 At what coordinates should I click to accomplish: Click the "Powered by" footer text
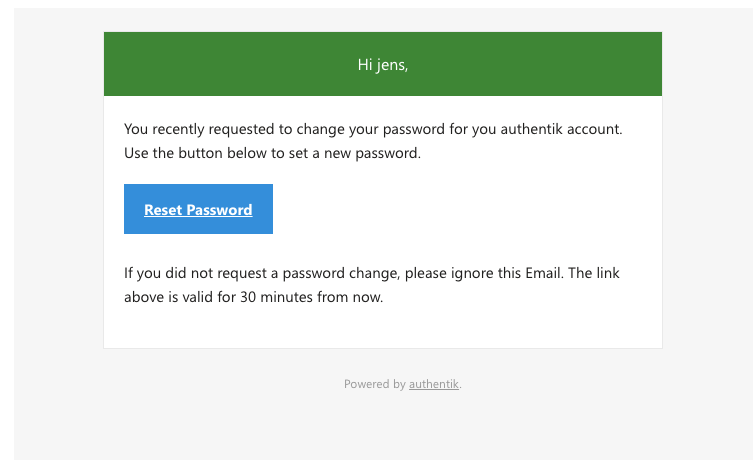(375, 384)
